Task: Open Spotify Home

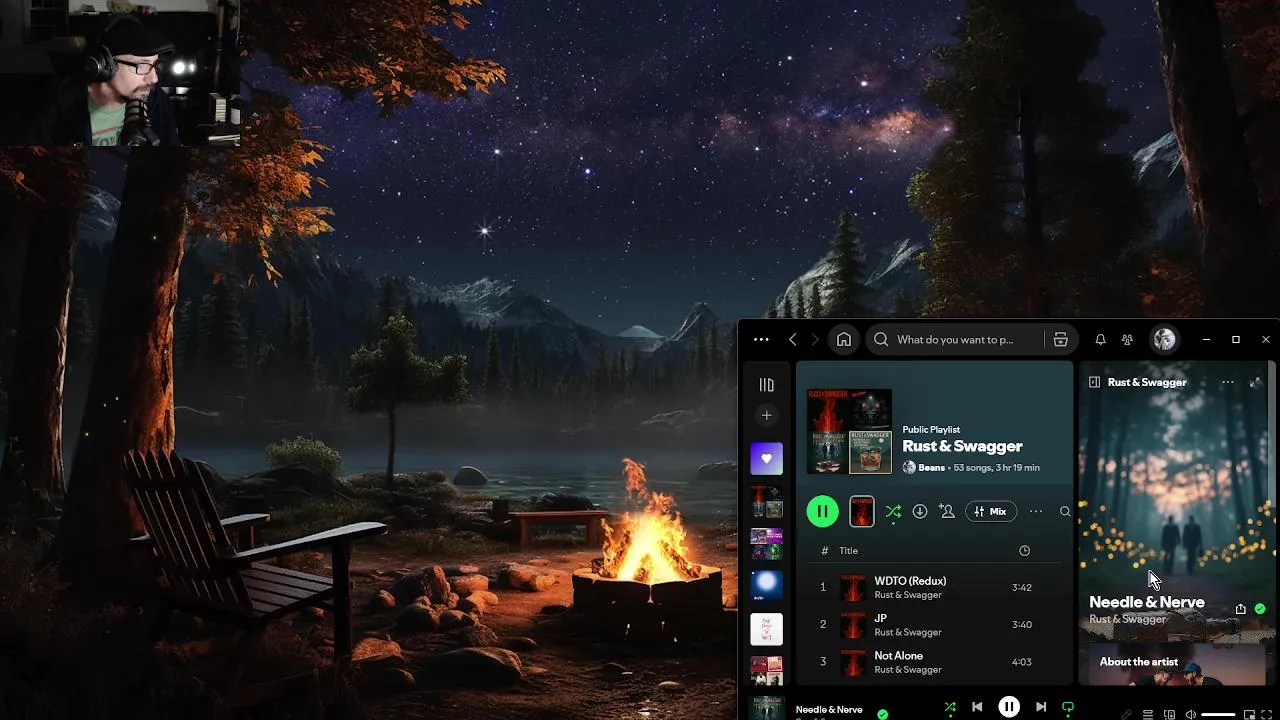Action: pyautogui.click(x=844, y=340)
